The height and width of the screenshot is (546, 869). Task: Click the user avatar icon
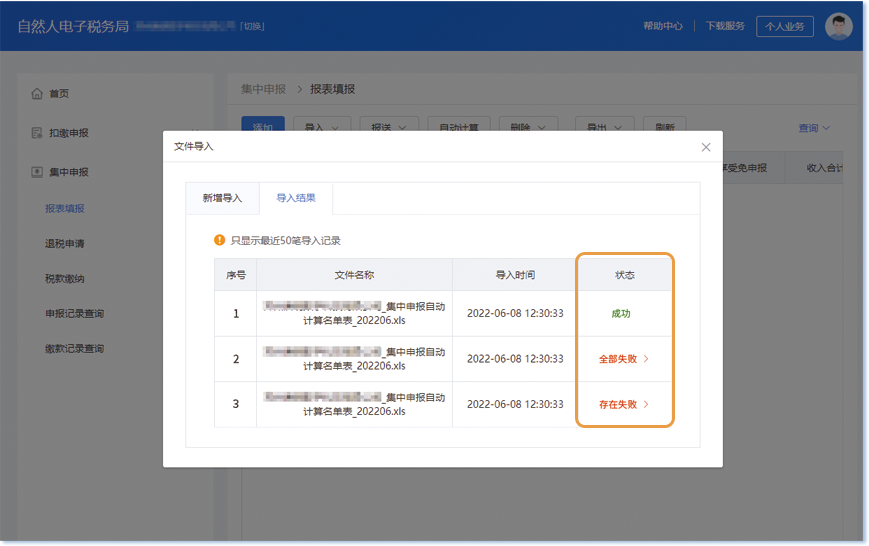[x=838, y=26]
